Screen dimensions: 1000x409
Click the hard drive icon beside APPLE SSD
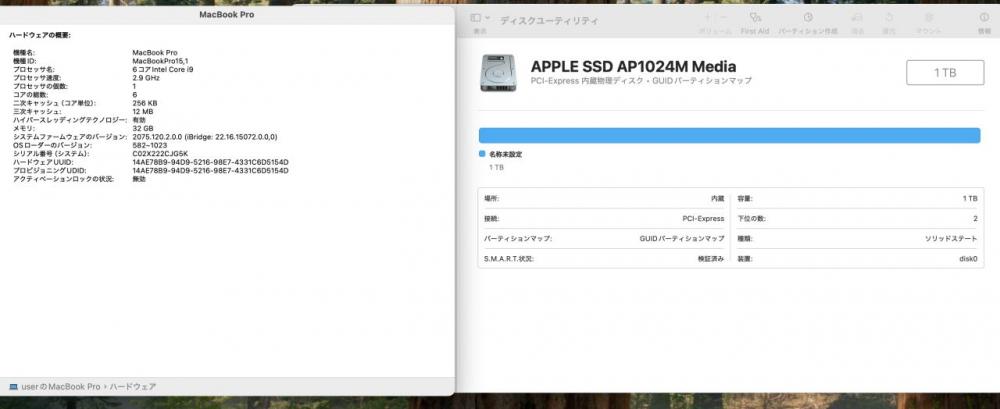pos(498,72)
